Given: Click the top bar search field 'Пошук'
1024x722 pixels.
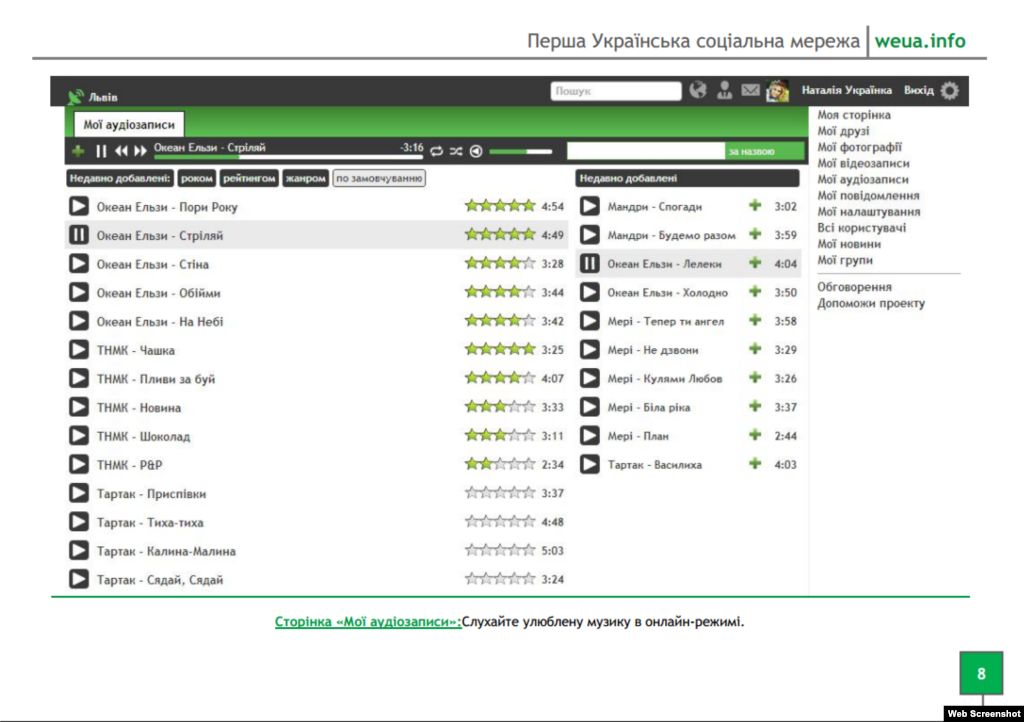Looking at the screenshot, I should pyautogui.click(x=615, y=91).
